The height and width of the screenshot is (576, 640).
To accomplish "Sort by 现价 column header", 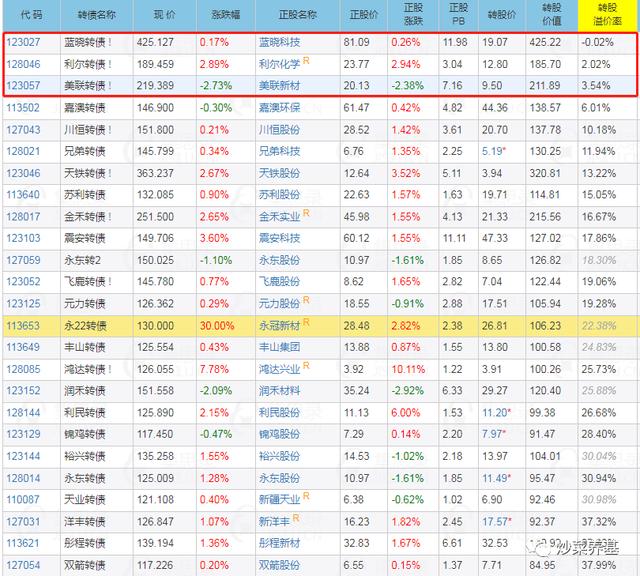I will pos(164,15).
